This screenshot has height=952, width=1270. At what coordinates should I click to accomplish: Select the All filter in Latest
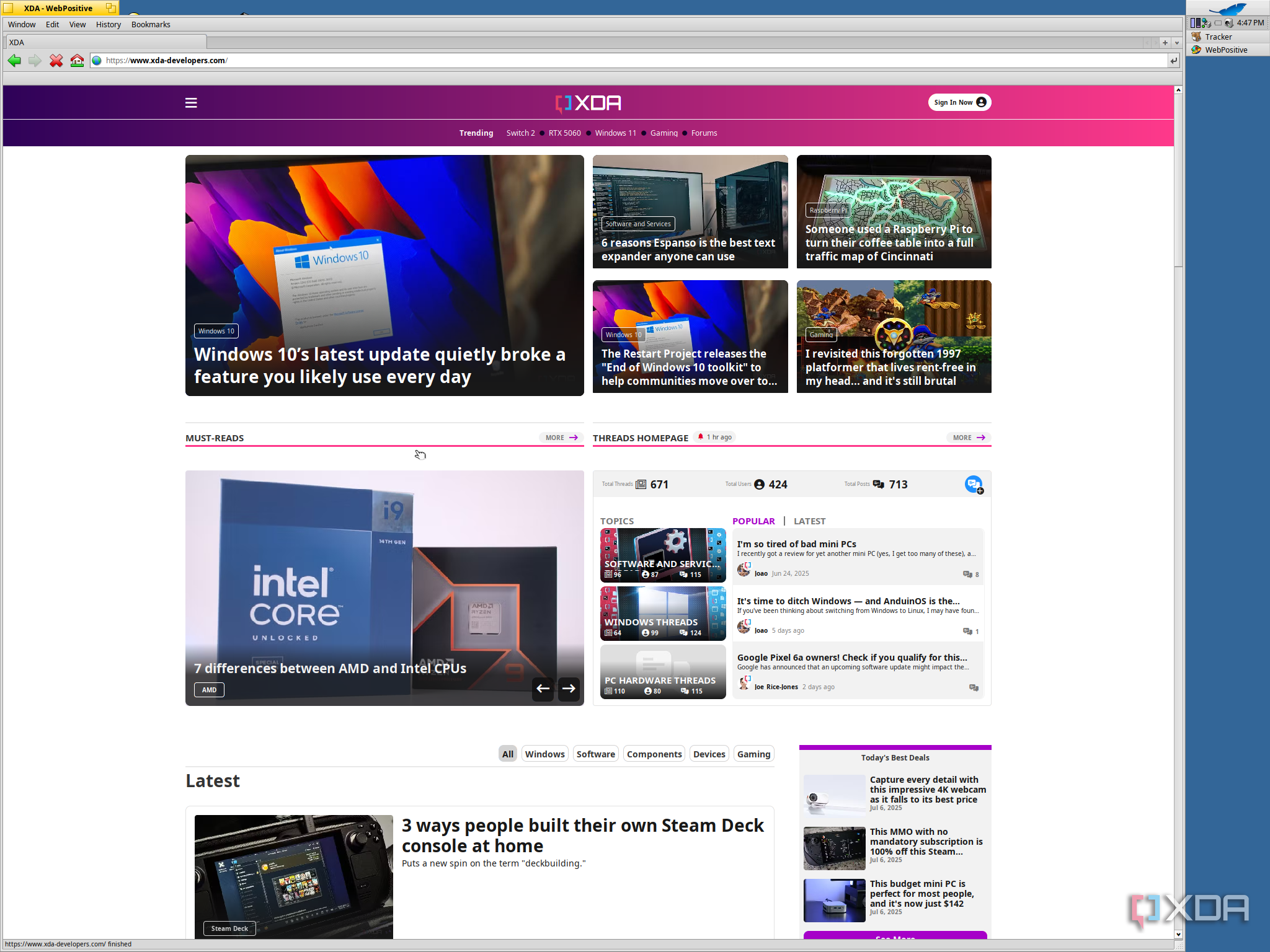[508, 754]
